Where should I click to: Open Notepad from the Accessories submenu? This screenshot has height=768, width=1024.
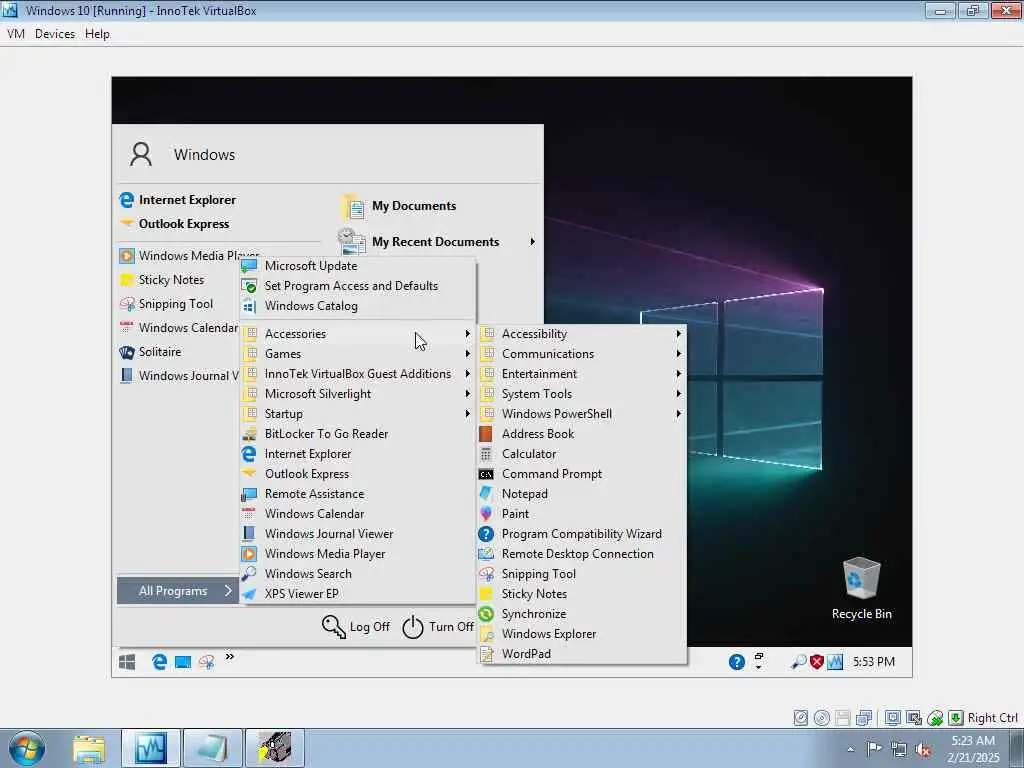tap(582, 494)
